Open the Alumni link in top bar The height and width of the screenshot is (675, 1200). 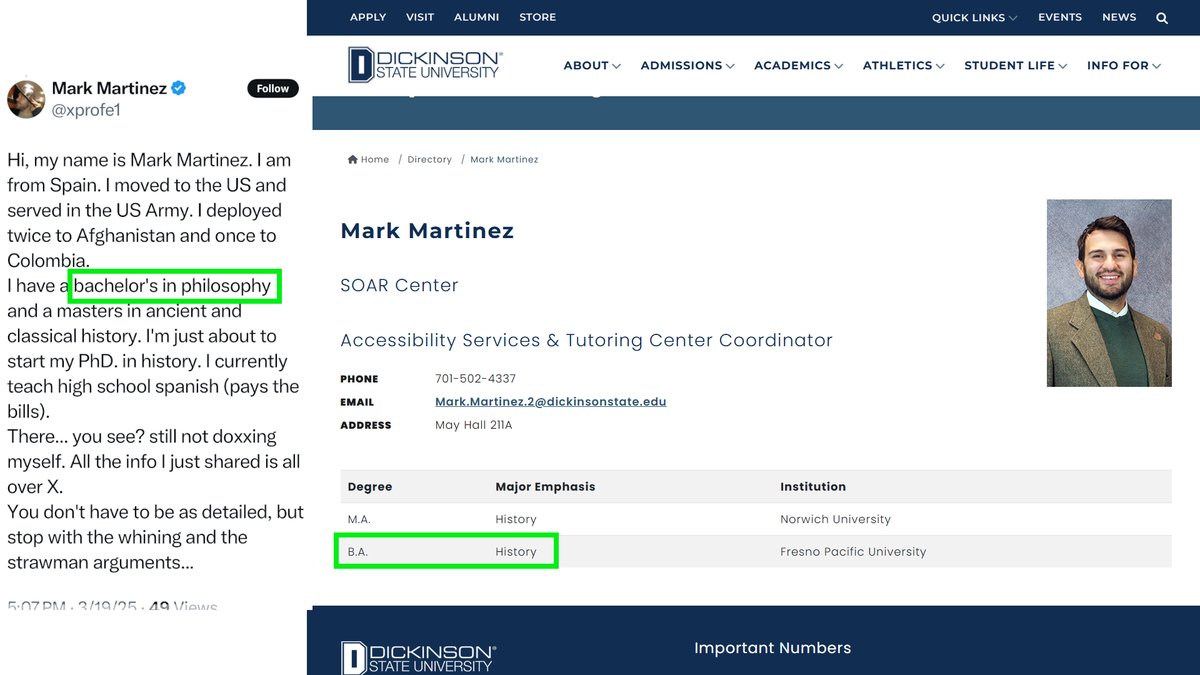coord(477,17)
